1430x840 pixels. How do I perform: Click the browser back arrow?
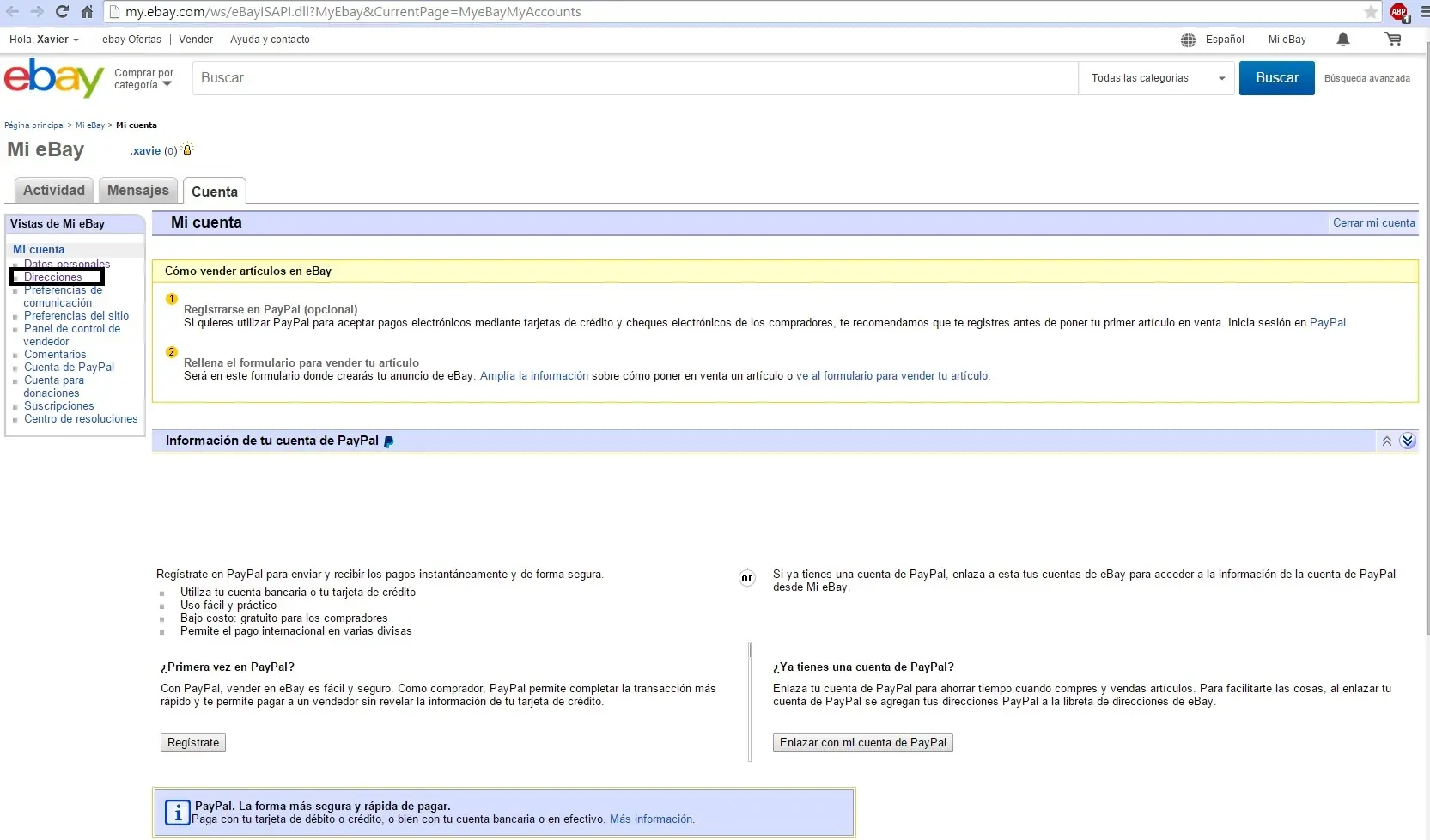(x=13, y=12)
